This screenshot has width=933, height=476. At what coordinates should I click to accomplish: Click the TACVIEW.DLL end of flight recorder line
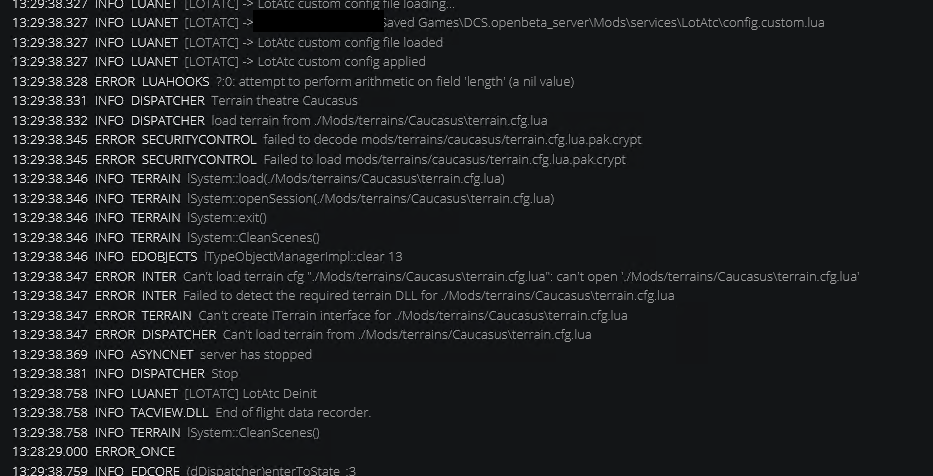tap(191, 412)
